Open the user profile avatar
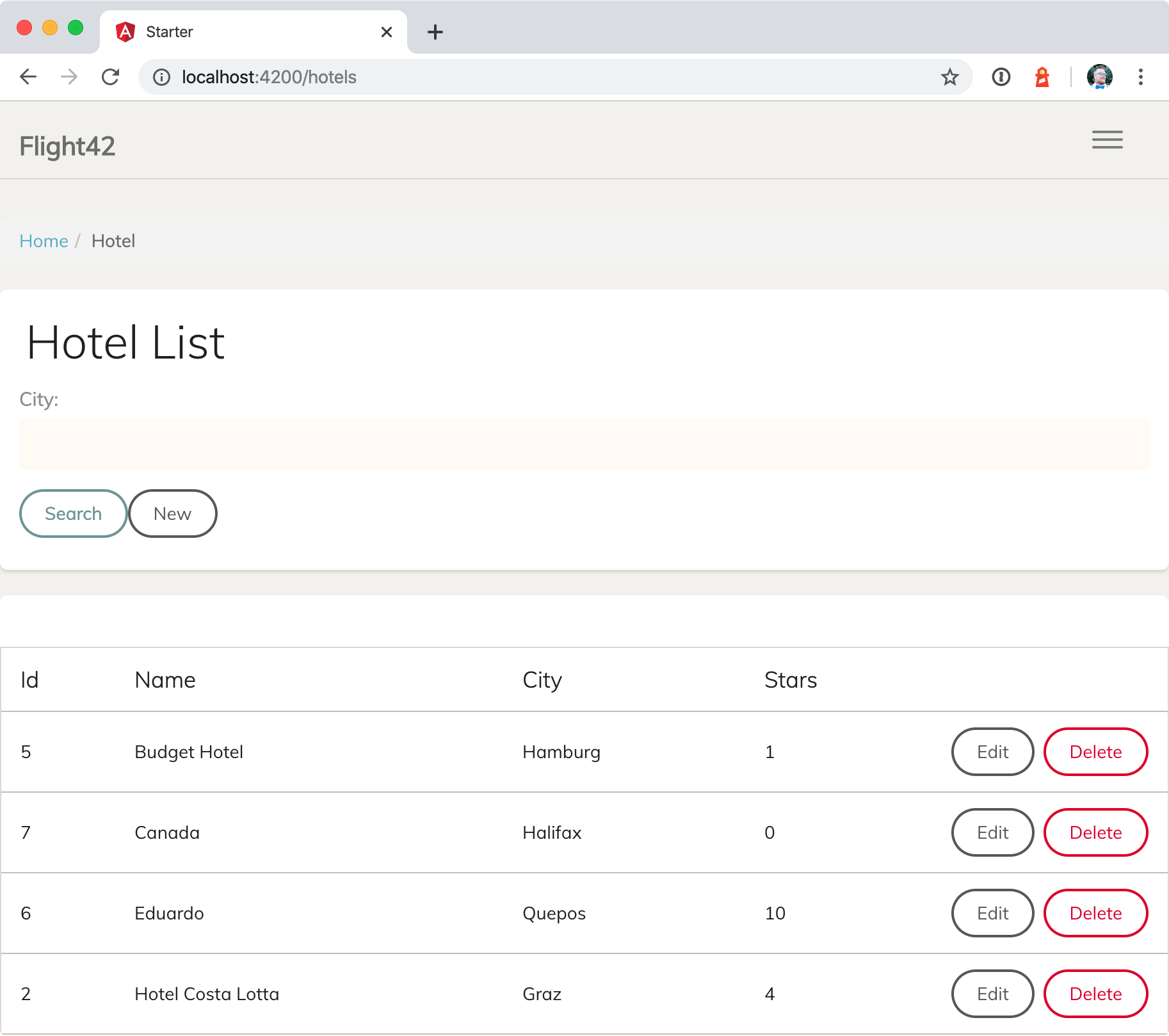The width and height of the screenshot is (1169, 1036). [x=1099, y=77]
